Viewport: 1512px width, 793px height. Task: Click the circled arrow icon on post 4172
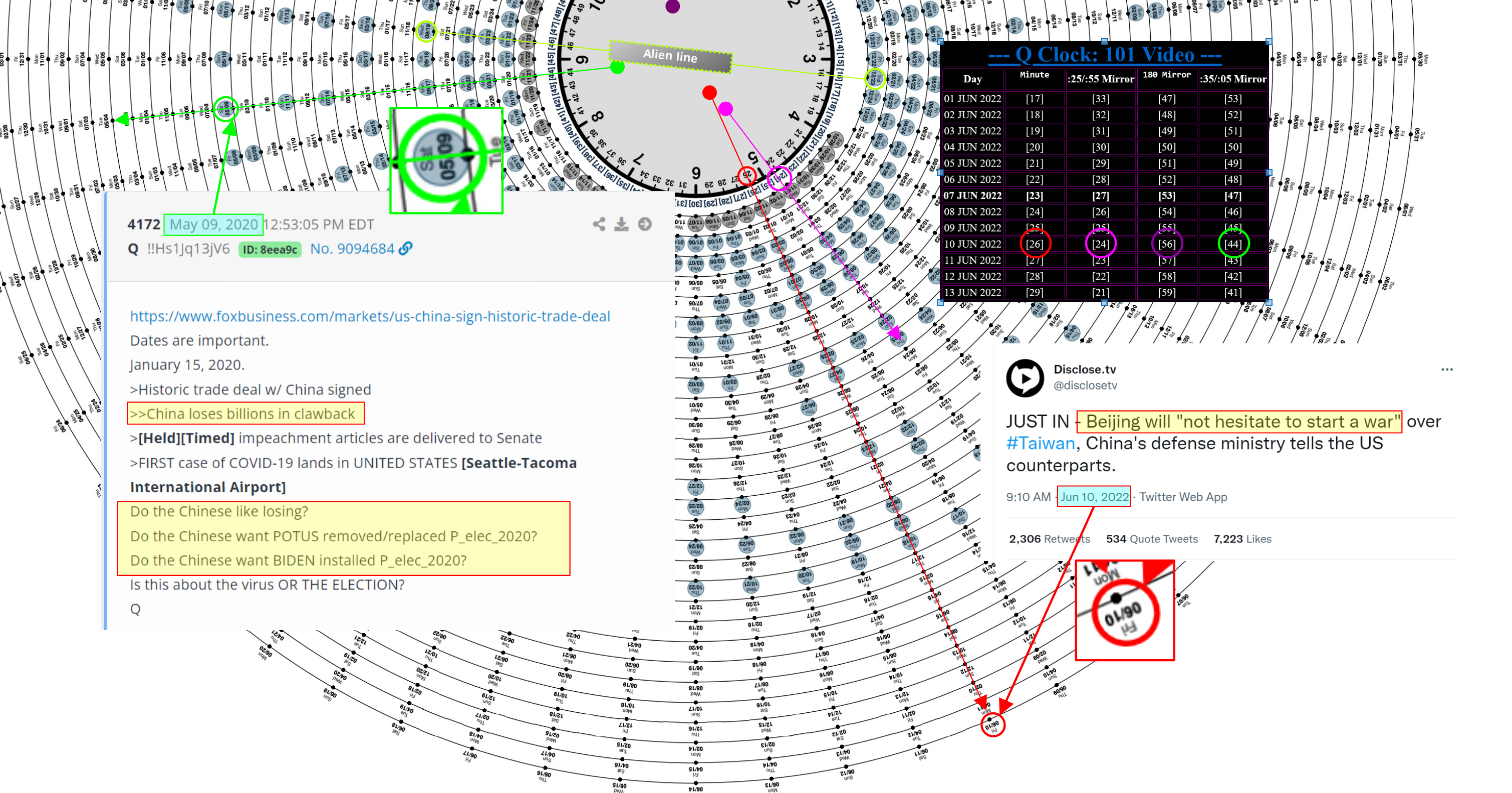coord(644,224)
